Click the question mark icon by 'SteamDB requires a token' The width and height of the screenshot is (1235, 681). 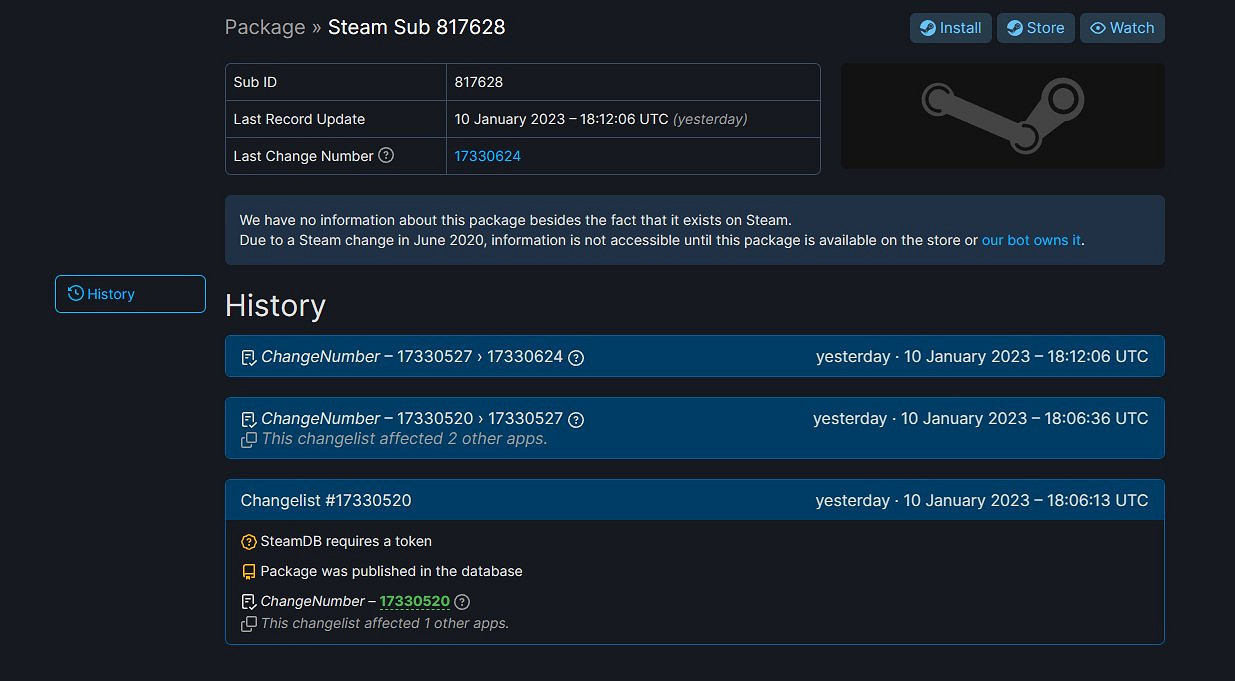(247, 541)
